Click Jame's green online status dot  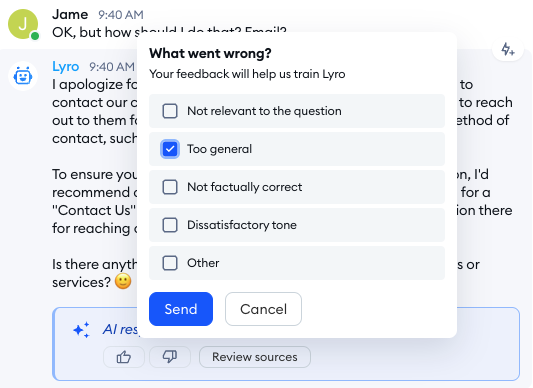(x=35, y=36)
